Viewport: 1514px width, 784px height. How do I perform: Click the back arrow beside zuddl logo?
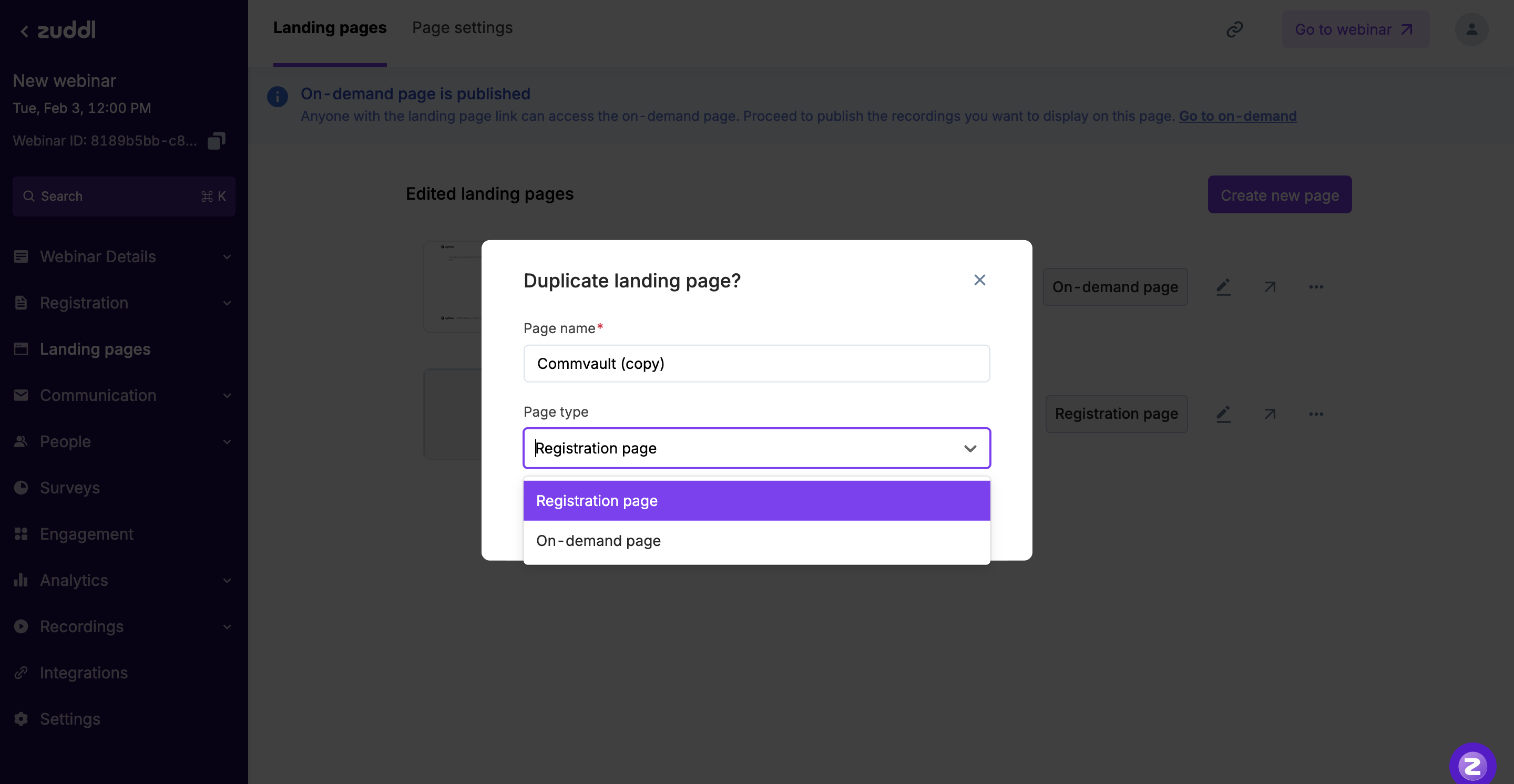tap(24, 31)
